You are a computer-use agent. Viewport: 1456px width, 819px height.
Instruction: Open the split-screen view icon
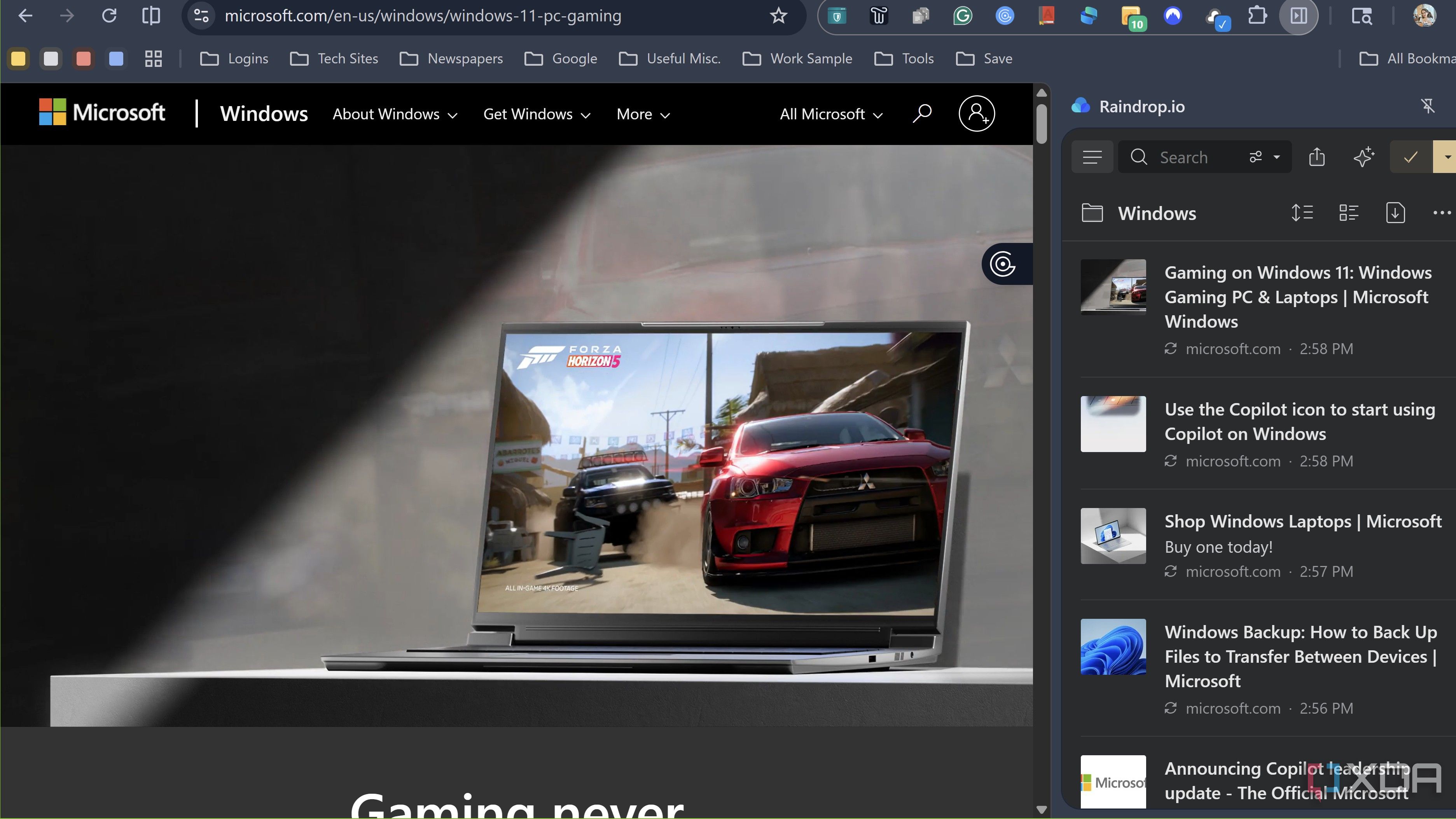pyautogui.click(x=151, y=16)
